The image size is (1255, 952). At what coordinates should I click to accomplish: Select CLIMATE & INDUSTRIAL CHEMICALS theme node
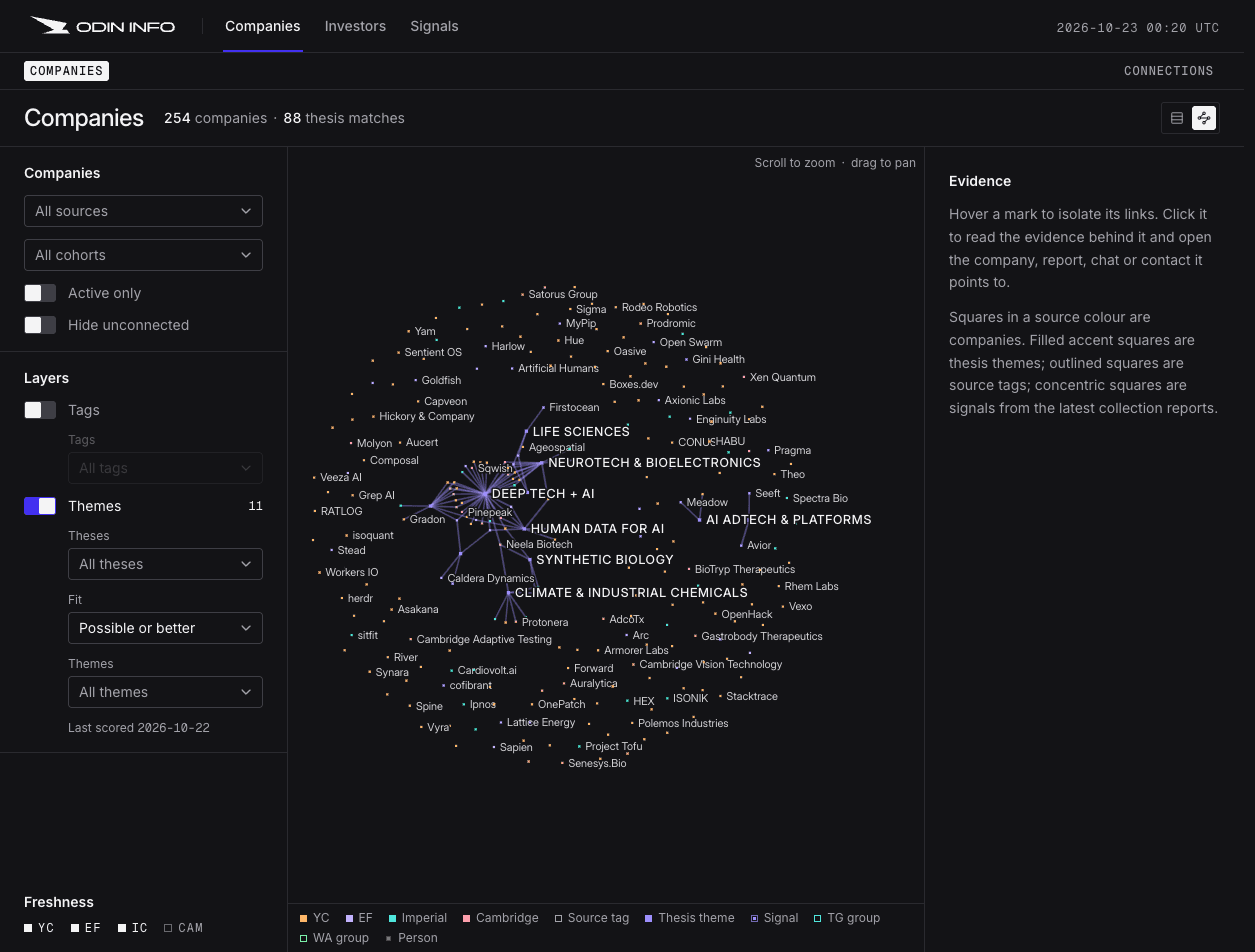pyautogui.click(x=509, y=593)
